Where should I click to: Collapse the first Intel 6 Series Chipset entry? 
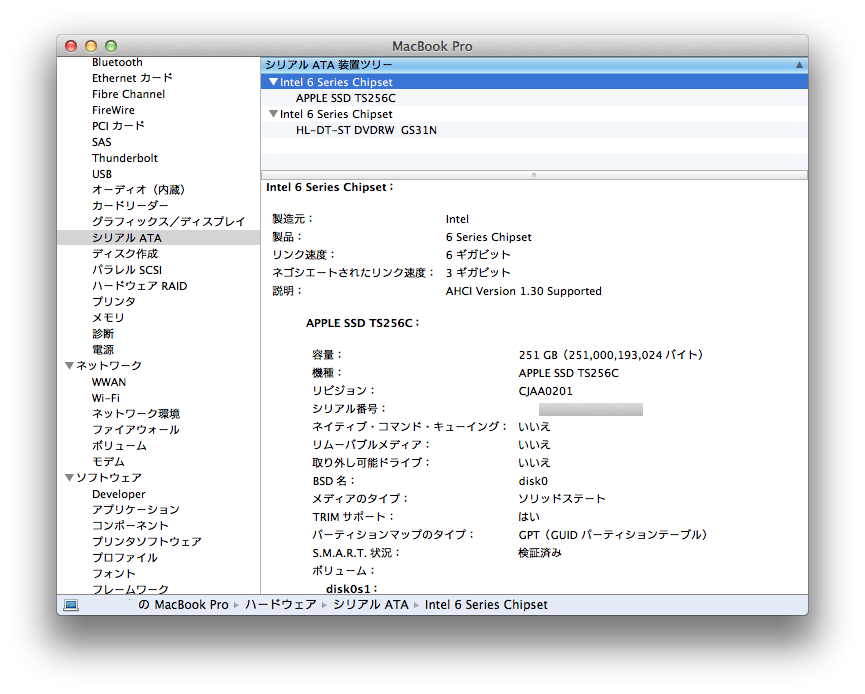272,82
